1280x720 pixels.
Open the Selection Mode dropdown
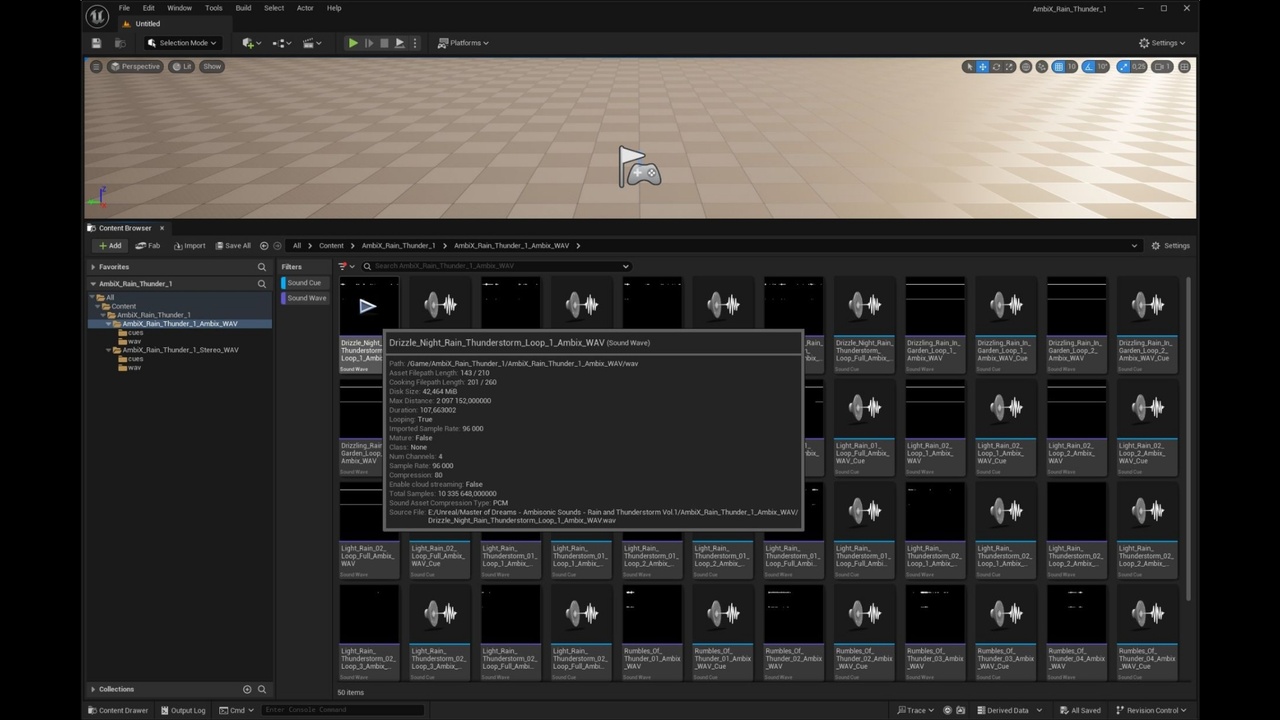pyautogui.click(x=181, y=43)
